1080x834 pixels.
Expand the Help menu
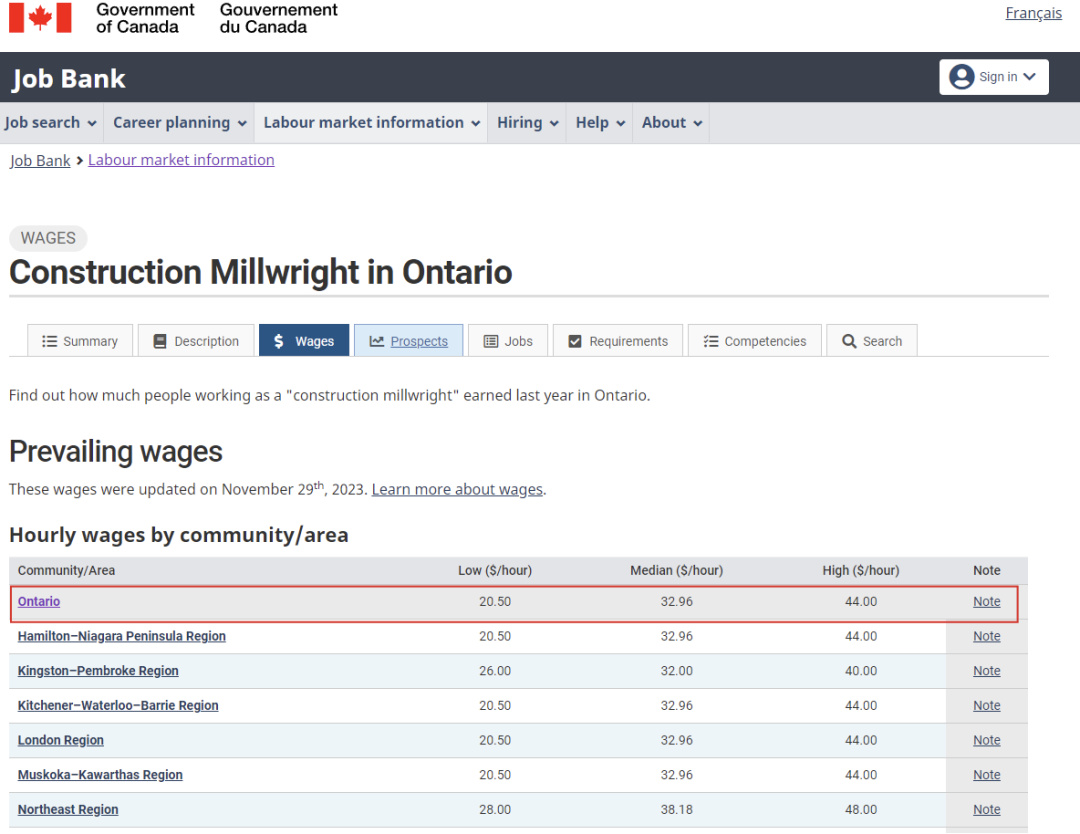click(600, 123)
